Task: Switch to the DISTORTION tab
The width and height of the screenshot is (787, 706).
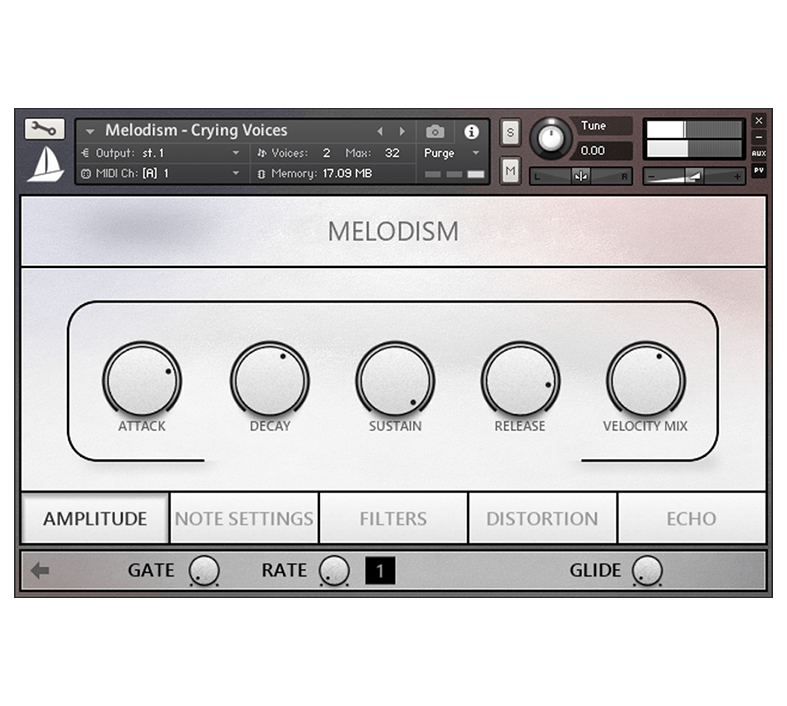Action: (x=542, y=518)
